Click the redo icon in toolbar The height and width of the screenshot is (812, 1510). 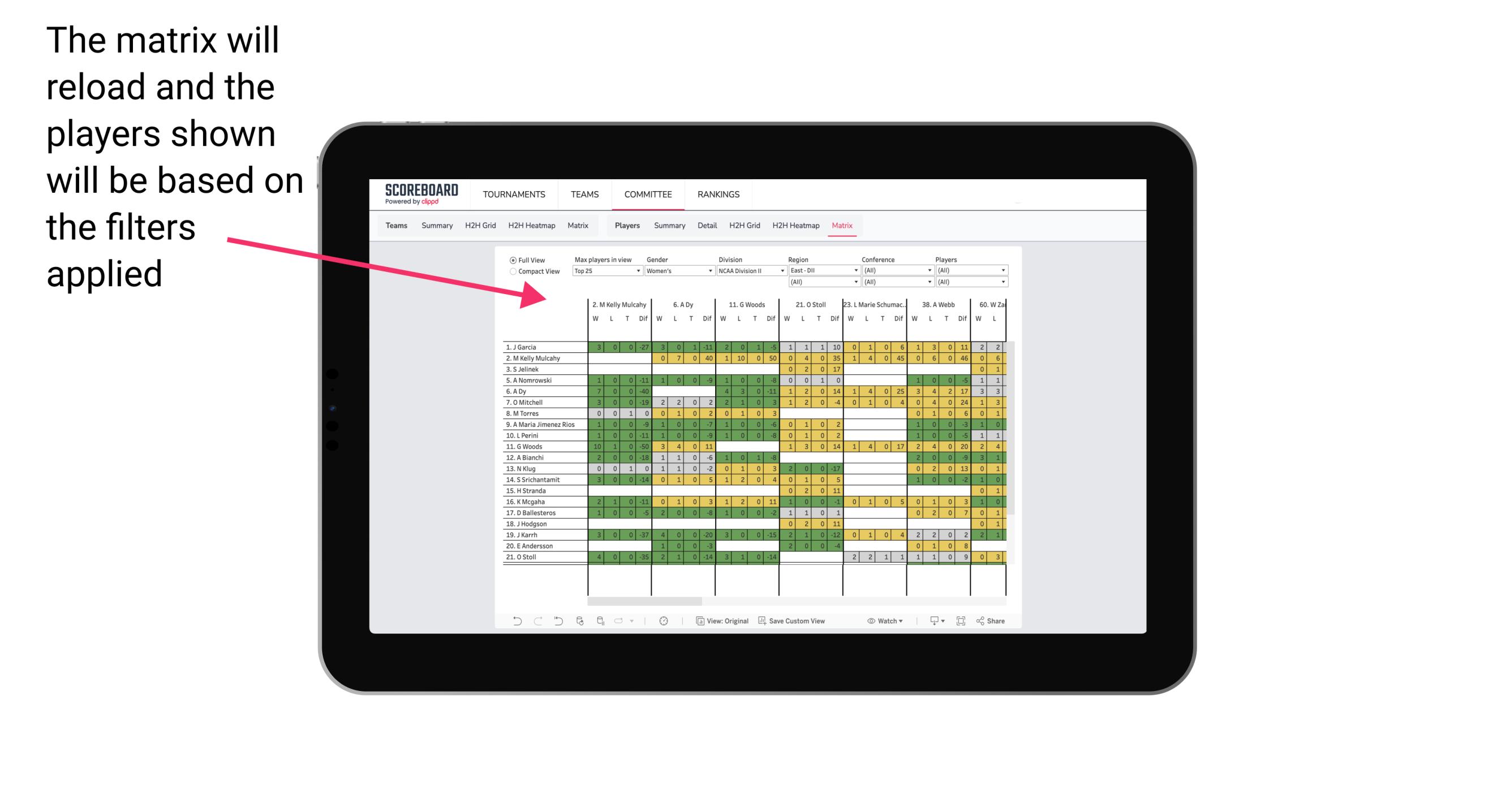pos(535,621)
